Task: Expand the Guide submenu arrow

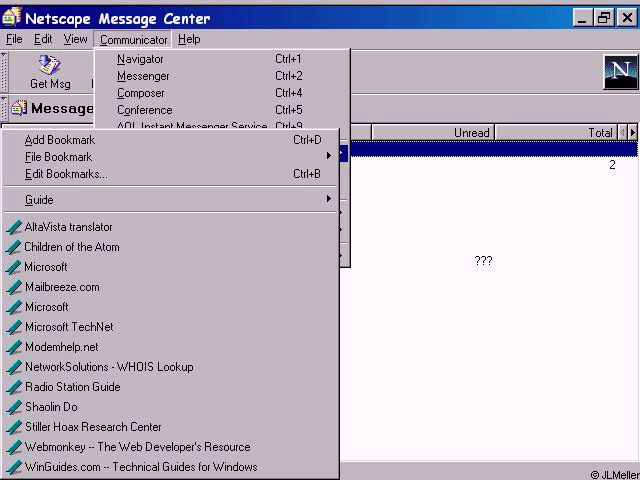Action: [329, 199]
